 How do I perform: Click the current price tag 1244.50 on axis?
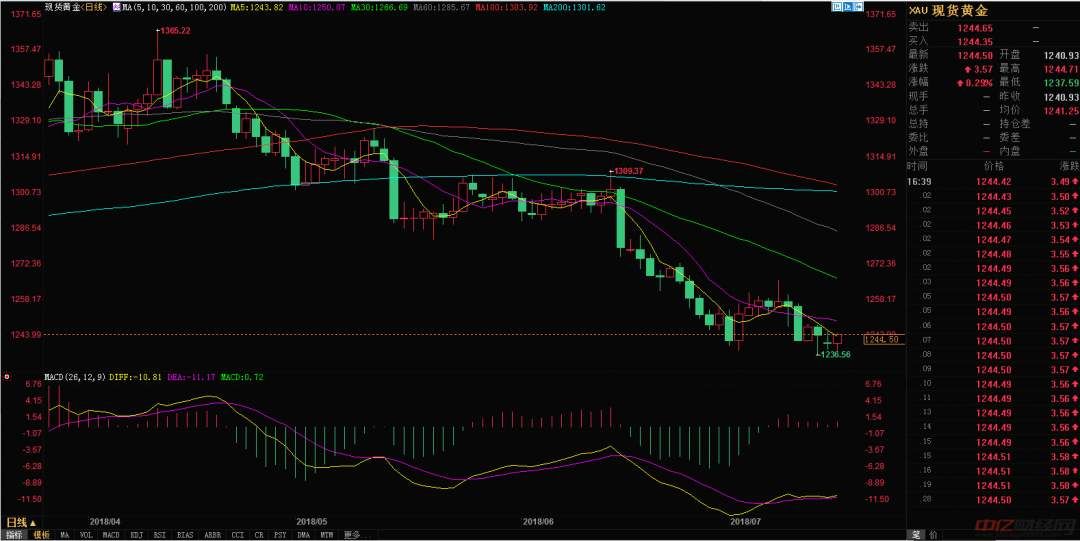pos(884,340)
